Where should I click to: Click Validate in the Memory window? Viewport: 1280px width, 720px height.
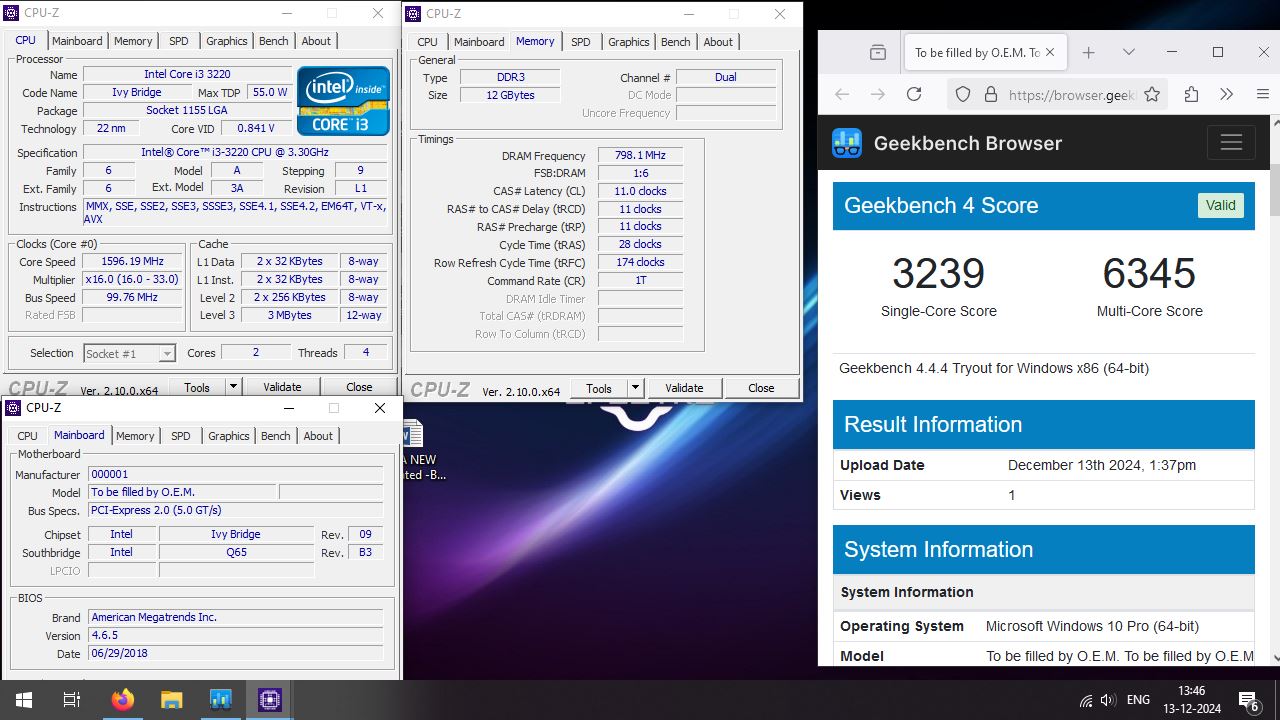pos(684,388)
